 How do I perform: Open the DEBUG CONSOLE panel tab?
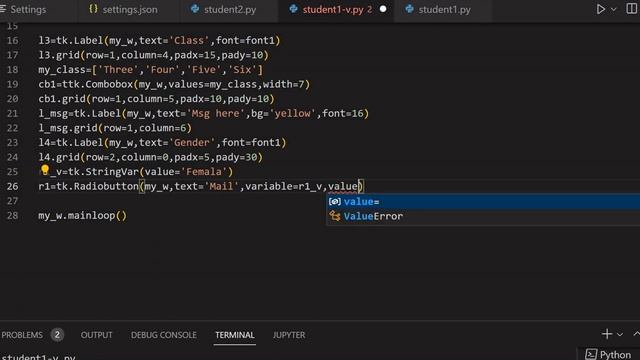[x=164, y=335]
